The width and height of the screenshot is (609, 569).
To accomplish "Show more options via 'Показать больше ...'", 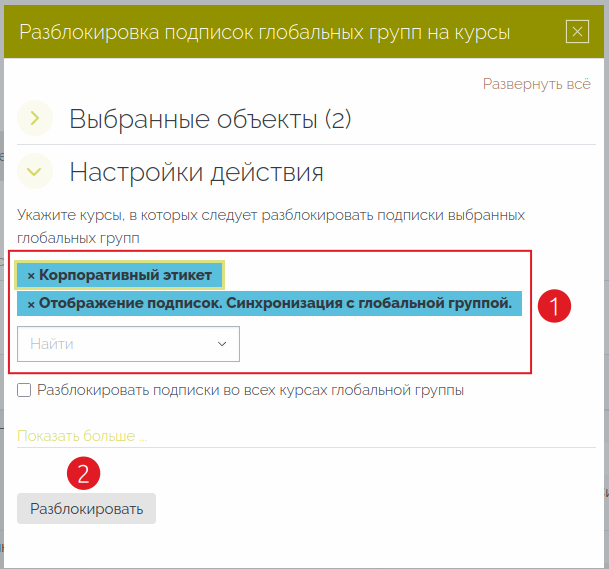I will pyautogui.click(x=81, y=436).
